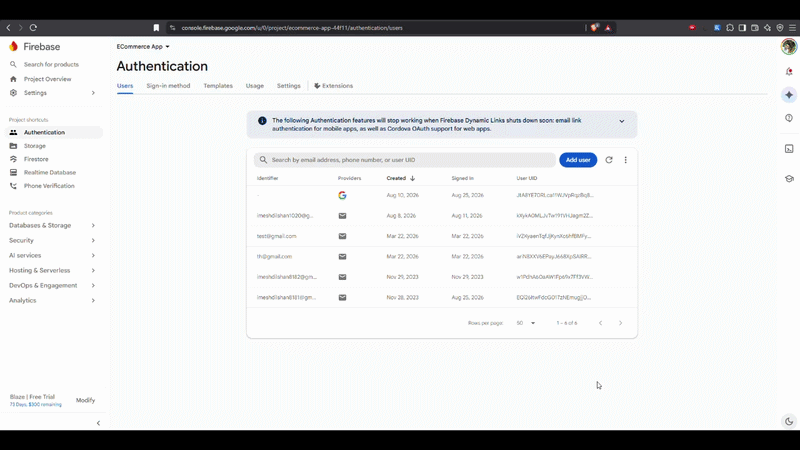Reload the browser page
800x450 pixels.
coord(33,28)
